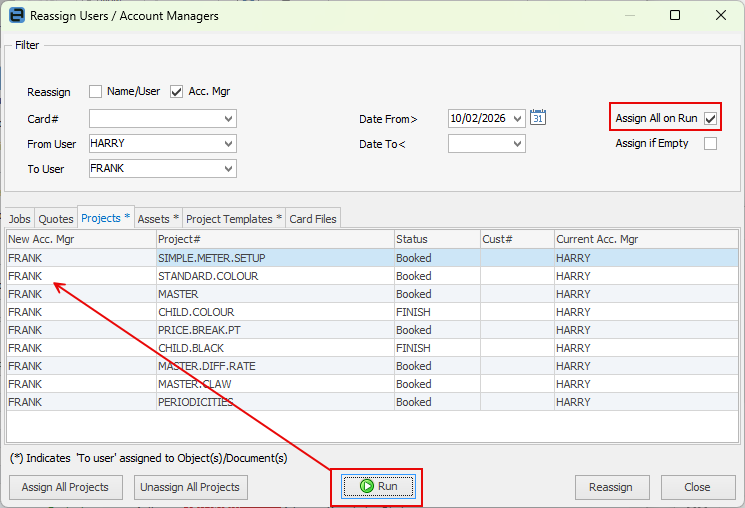The width and height of the screenshot is (745, 508).
Task: Open the Project Templates tab
Action: 234,219
